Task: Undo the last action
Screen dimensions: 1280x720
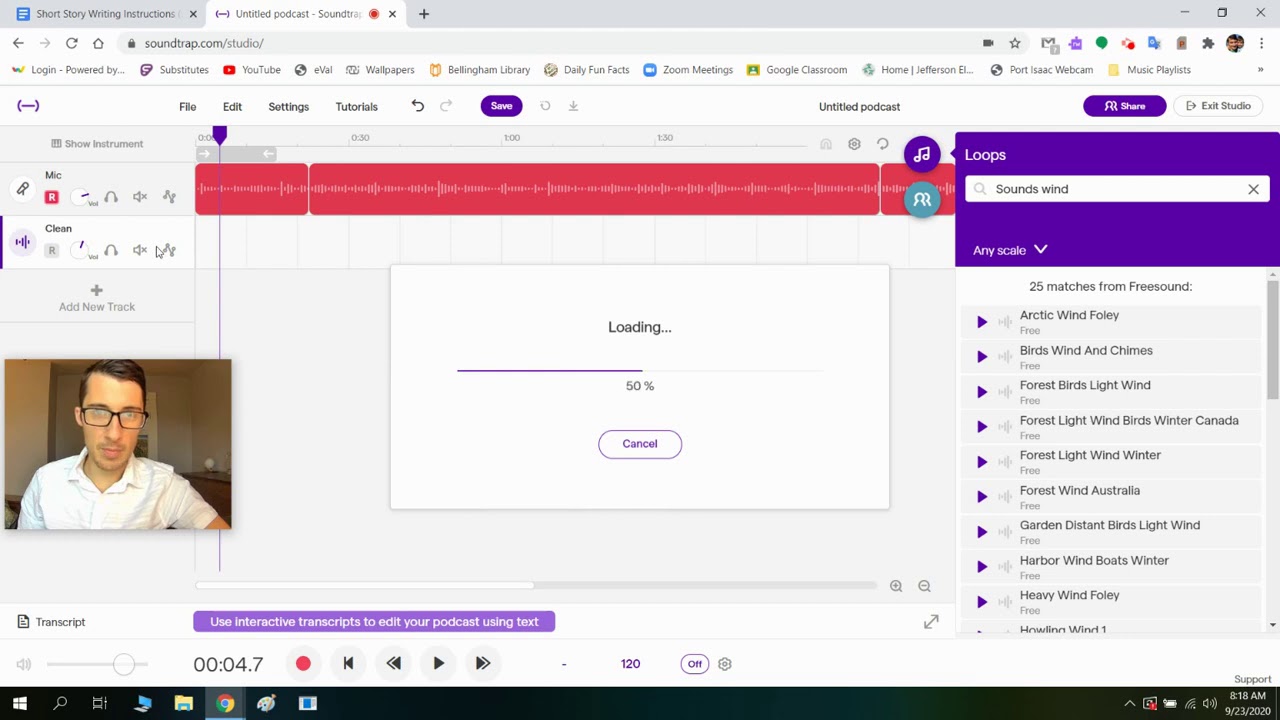Action: (x=418, y=106)
